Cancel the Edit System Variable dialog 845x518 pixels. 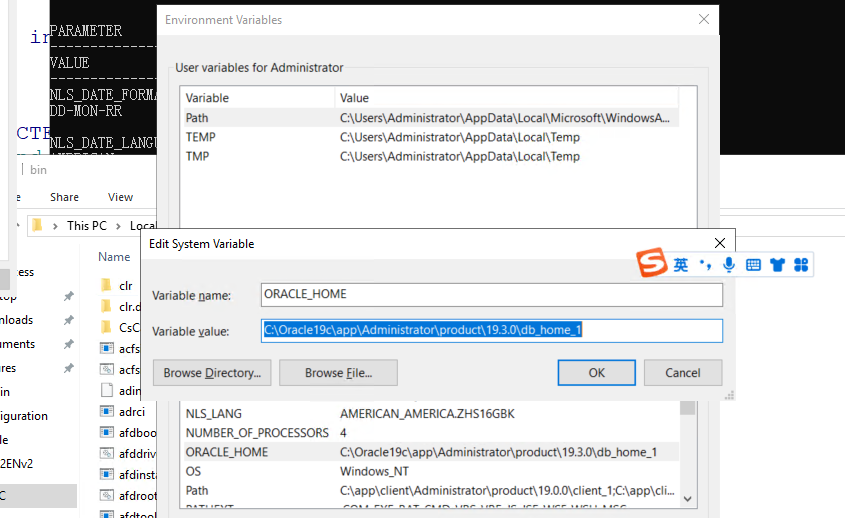[683, 373]
